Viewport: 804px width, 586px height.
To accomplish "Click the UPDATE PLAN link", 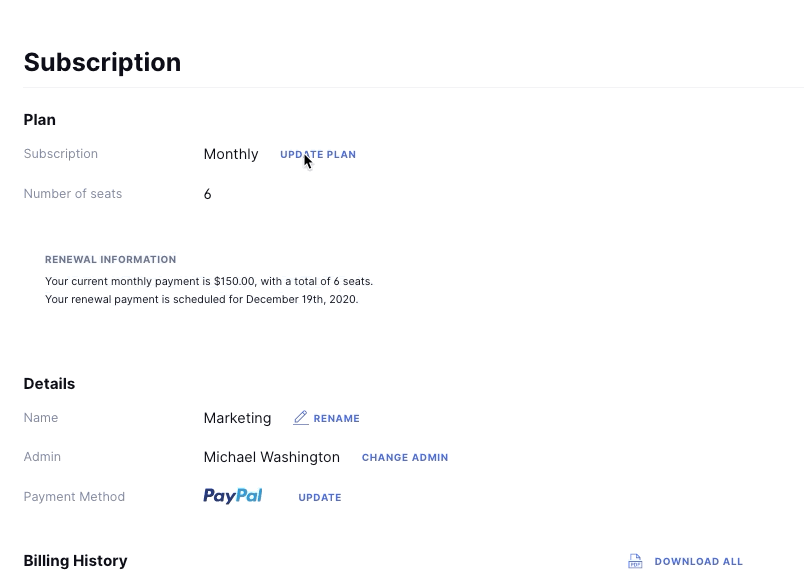I will 318,155.
